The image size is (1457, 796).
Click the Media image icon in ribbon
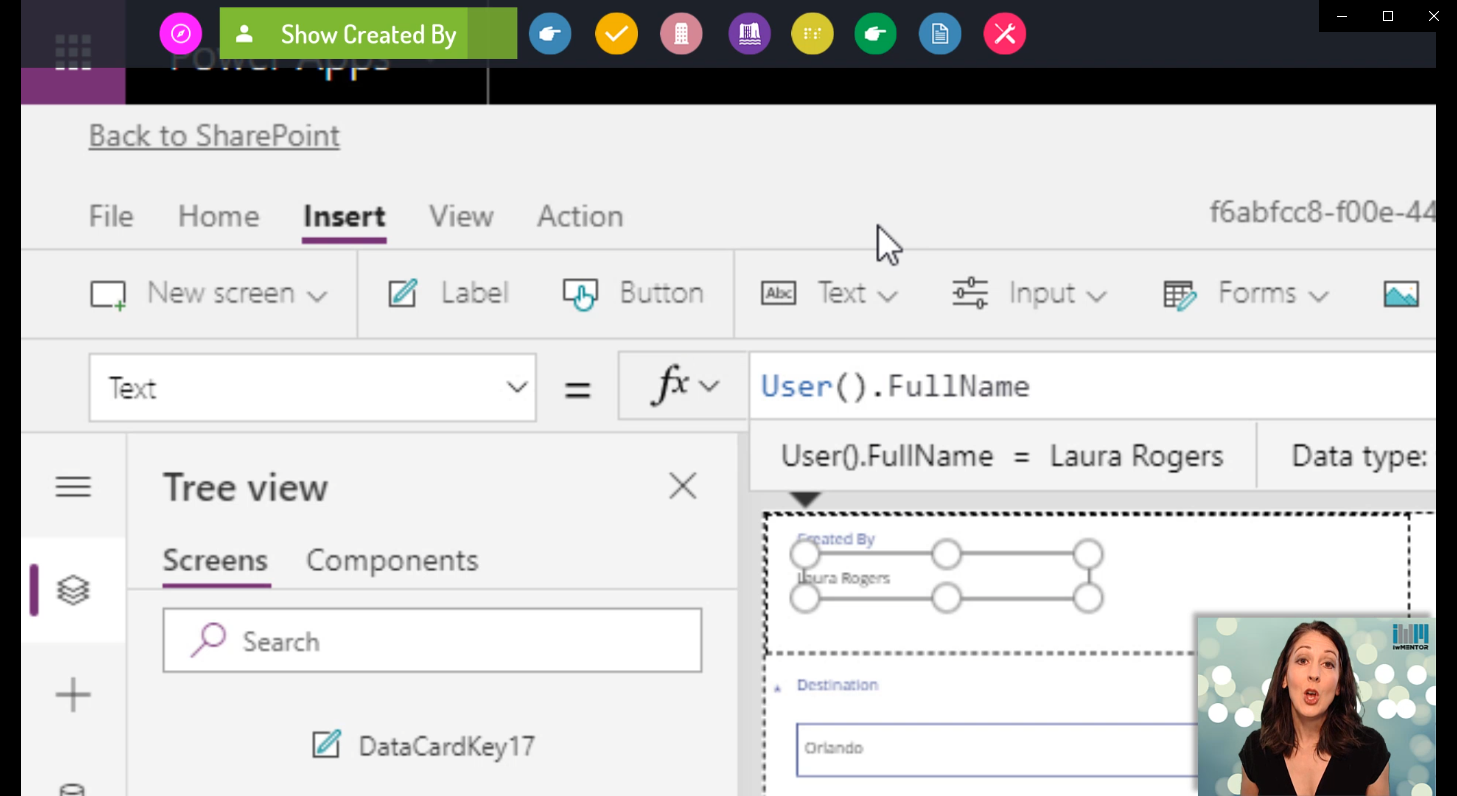[x=1401, y=294]
